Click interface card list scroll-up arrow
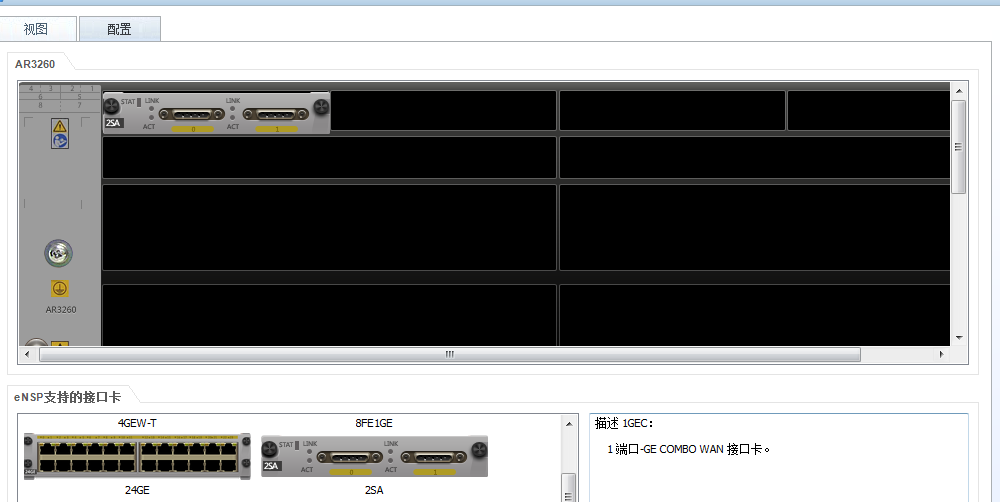Image resolution: width=1000 pixels, height=502 pixels. point(569,424)
